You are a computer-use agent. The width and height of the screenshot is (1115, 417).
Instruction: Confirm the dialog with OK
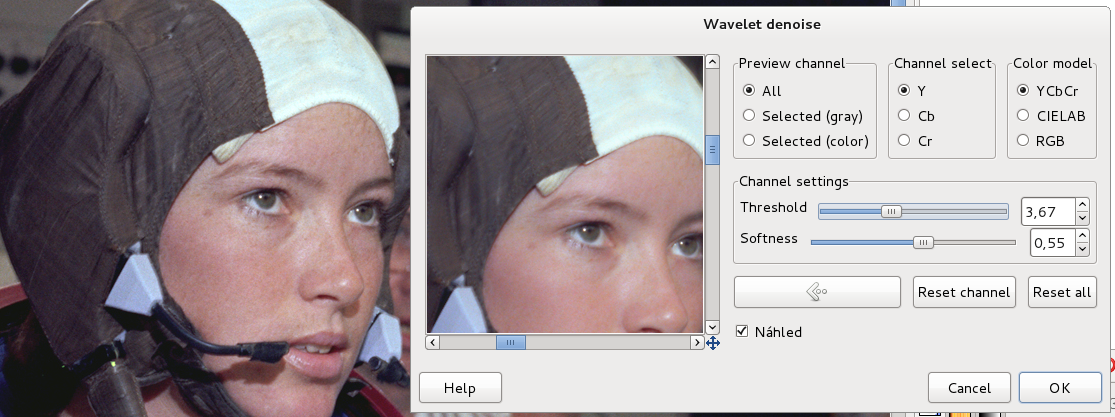(1060, 388)
